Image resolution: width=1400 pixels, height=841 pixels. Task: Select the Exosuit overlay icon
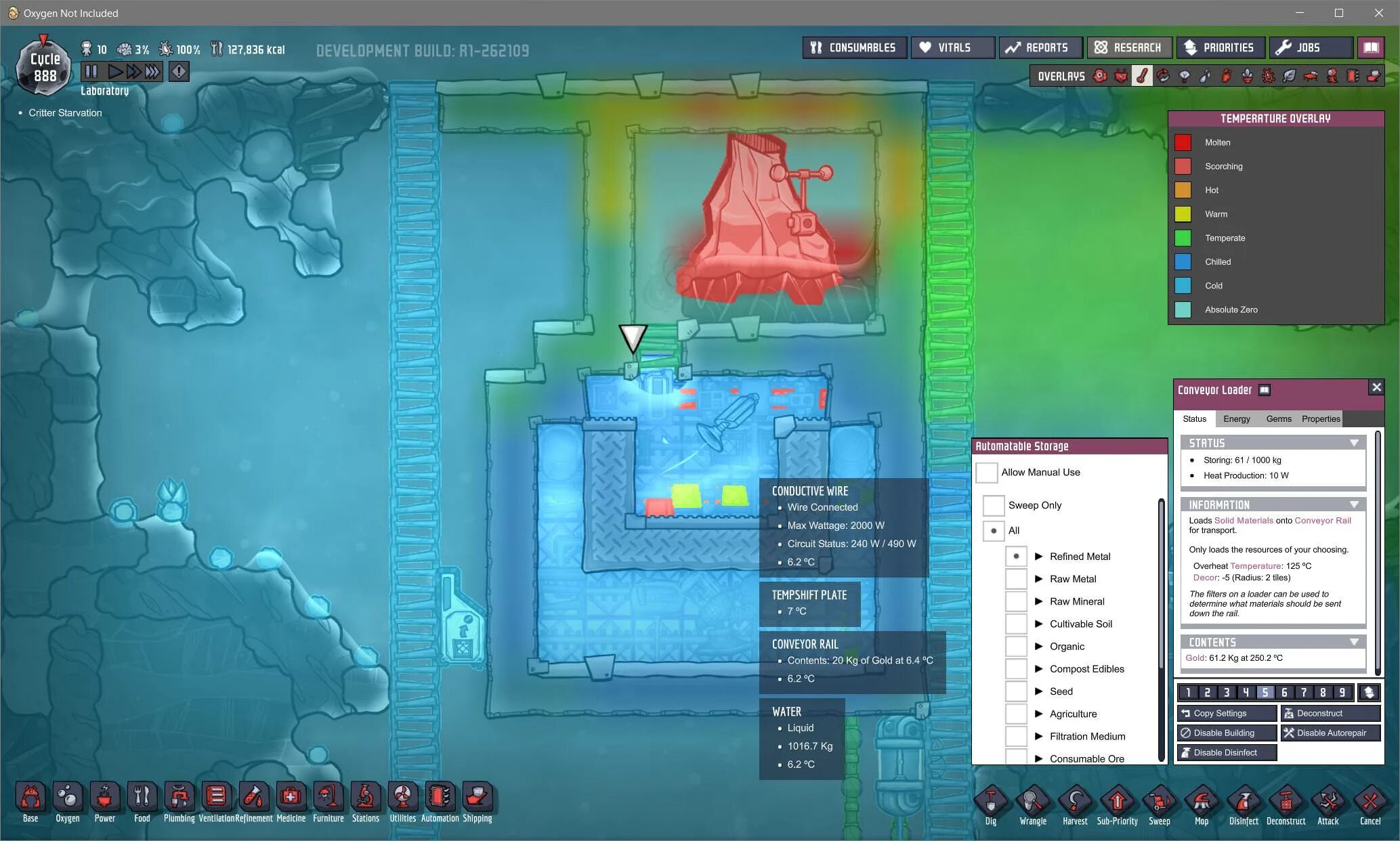click(1332, 76)
